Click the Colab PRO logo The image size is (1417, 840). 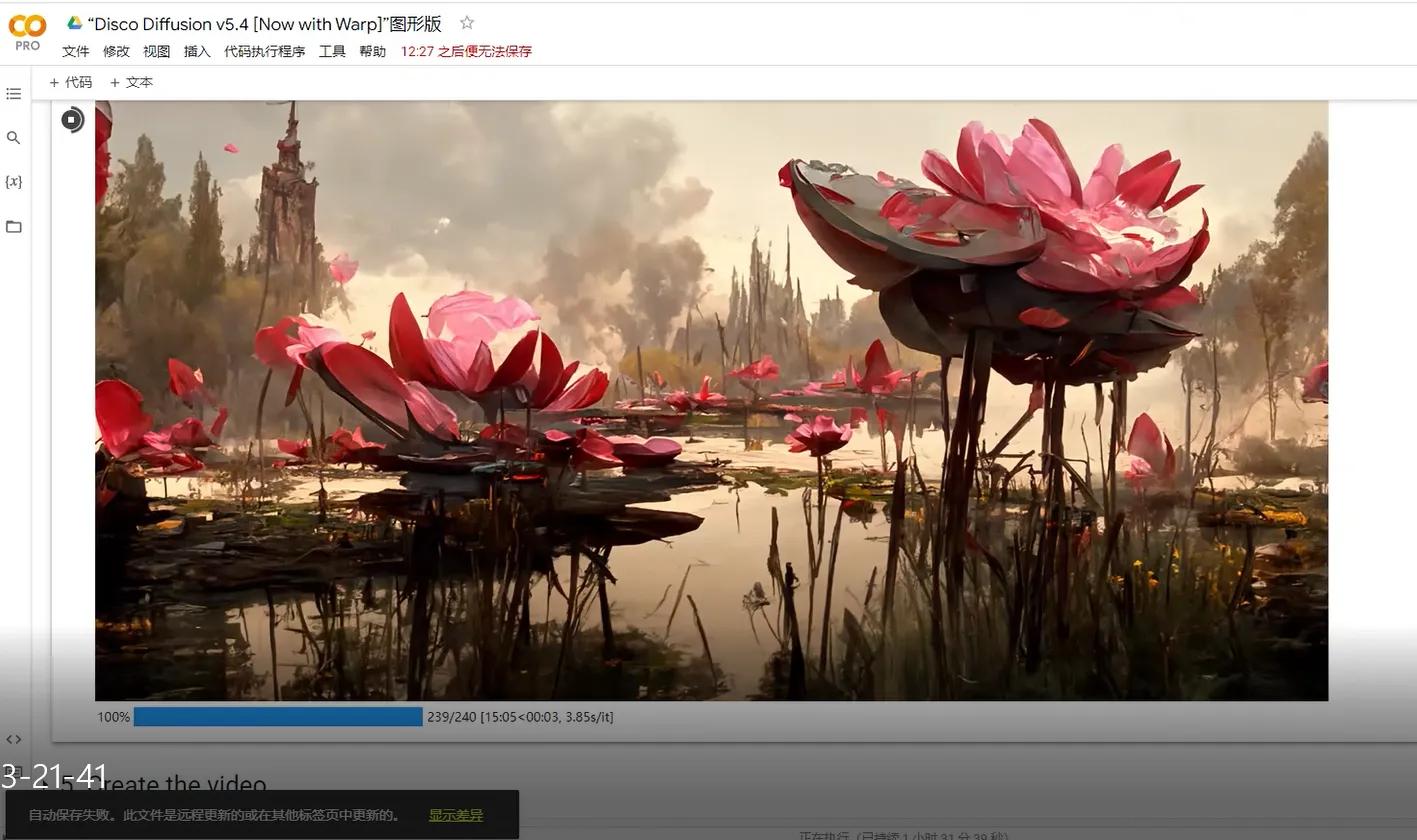click(27, 31)
